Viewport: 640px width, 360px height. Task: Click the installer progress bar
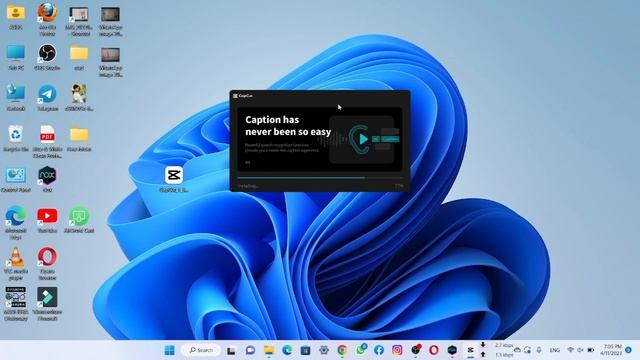[x=320, y=178]
